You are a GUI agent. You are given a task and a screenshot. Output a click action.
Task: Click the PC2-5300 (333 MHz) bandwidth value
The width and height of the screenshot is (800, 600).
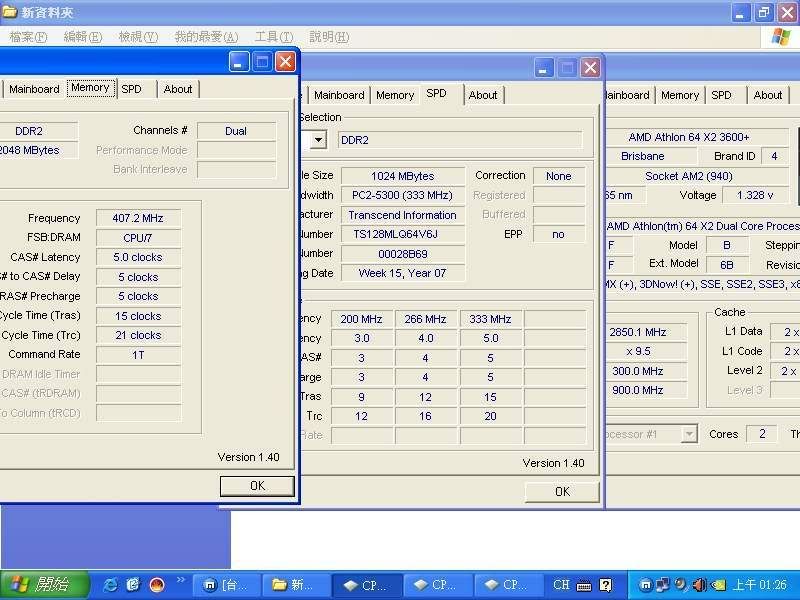coord(403,195)
